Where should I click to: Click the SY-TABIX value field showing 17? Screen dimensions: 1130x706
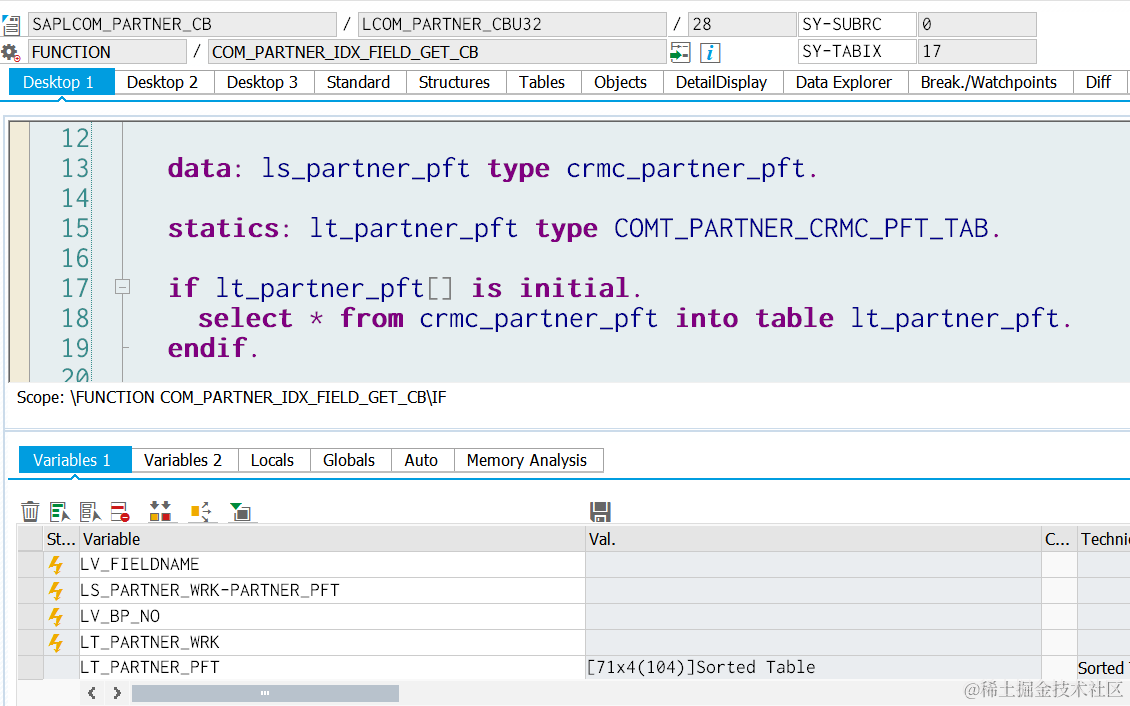coord(977,52)
